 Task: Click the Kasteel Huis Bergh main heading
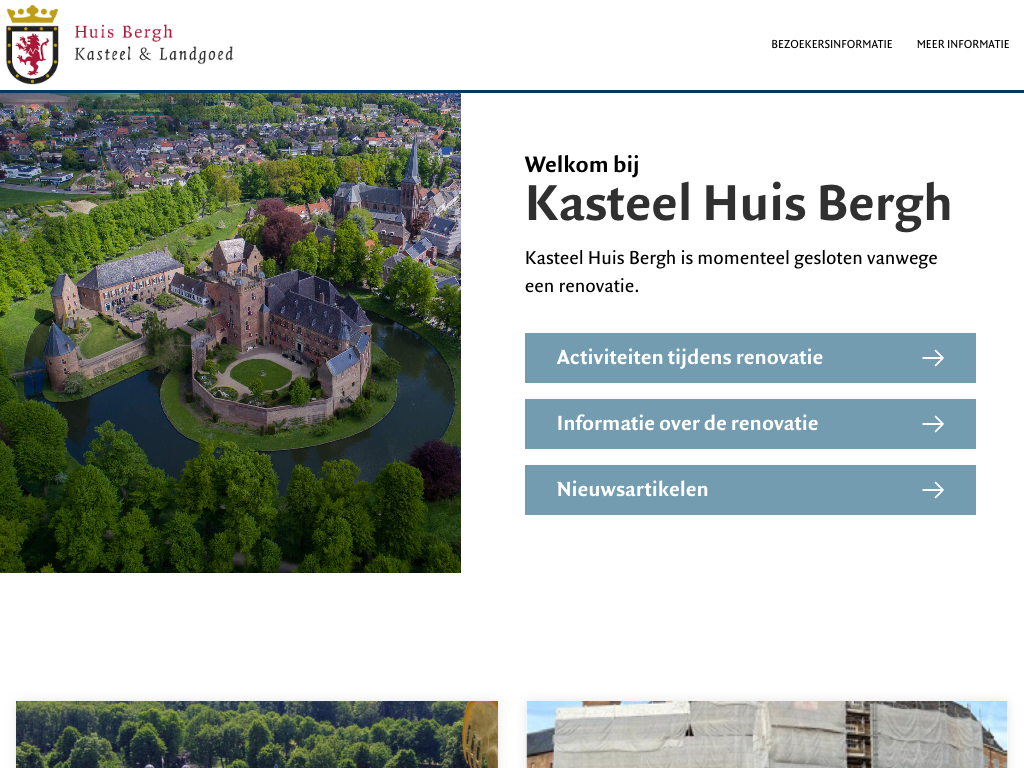coord(737,203)
